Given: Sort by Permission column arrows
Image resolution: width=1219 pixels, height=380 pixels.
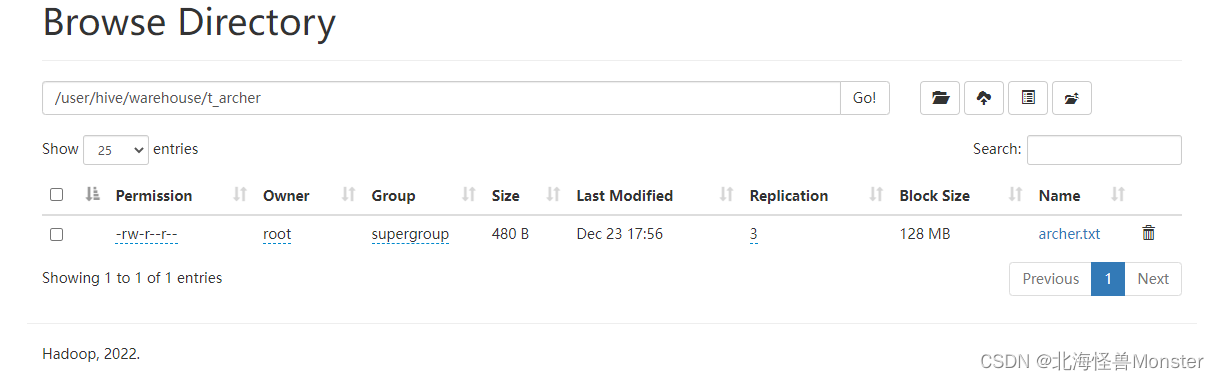Looking at the screenshot, I should pyautogui.click(x=240, y=195).
